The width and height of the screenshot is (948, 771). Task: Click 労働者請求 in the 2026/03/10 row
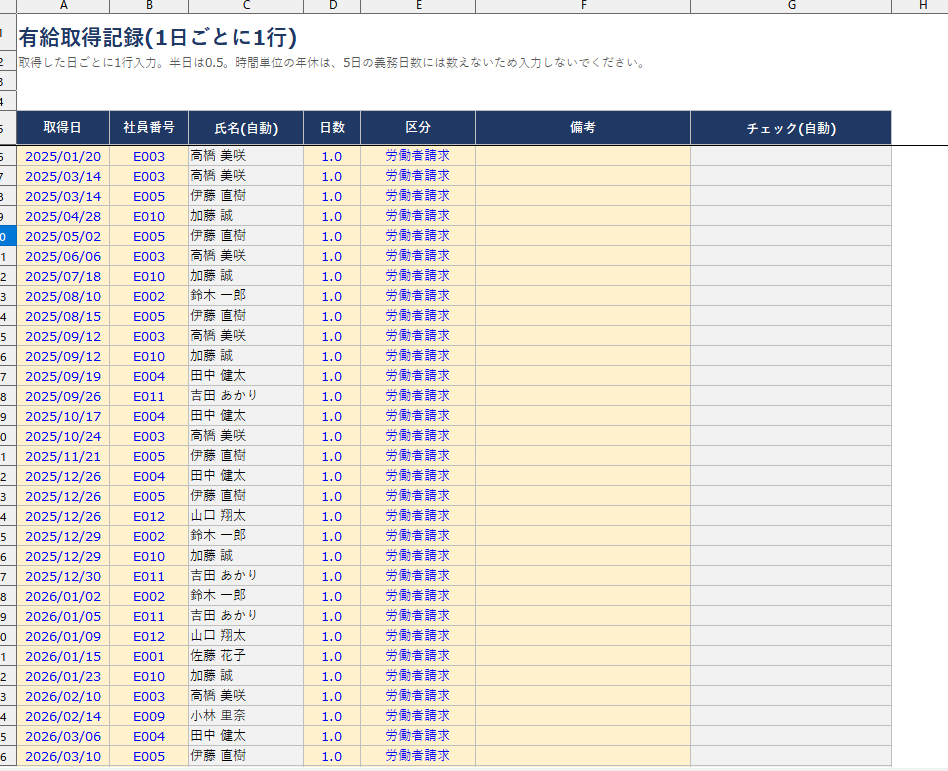coord(418,755)
